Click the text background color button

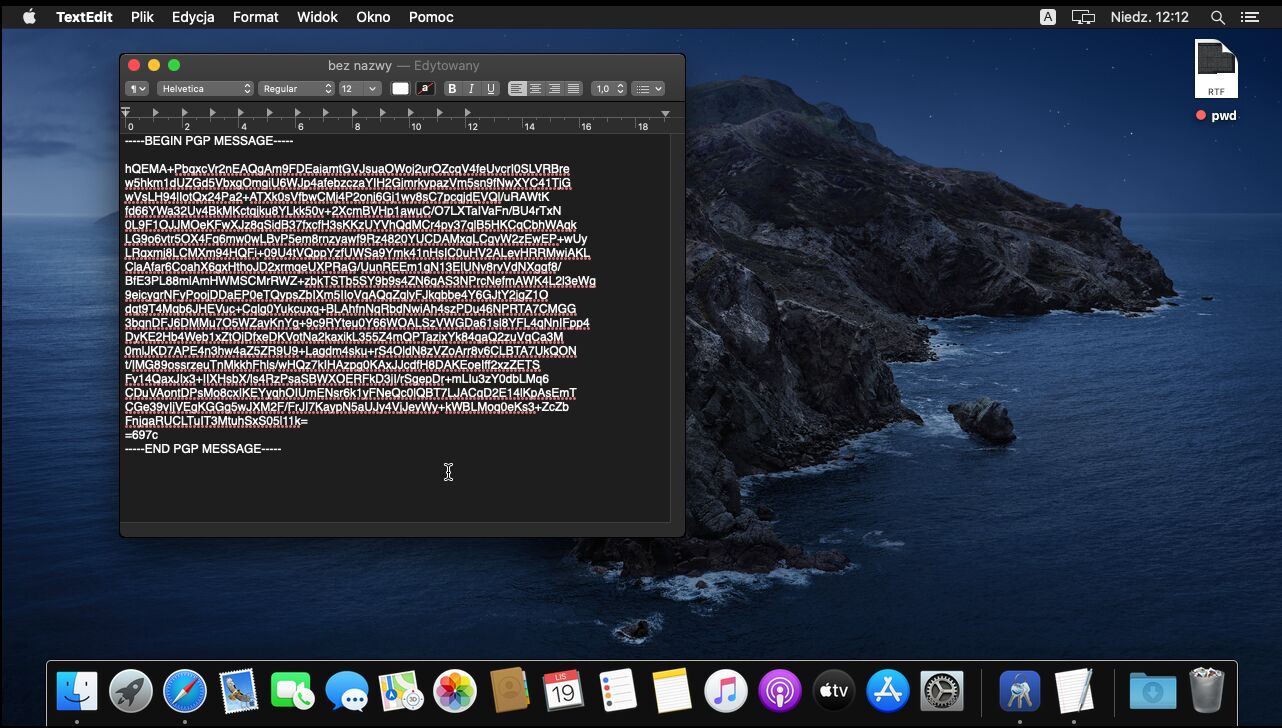coord(425,89)
